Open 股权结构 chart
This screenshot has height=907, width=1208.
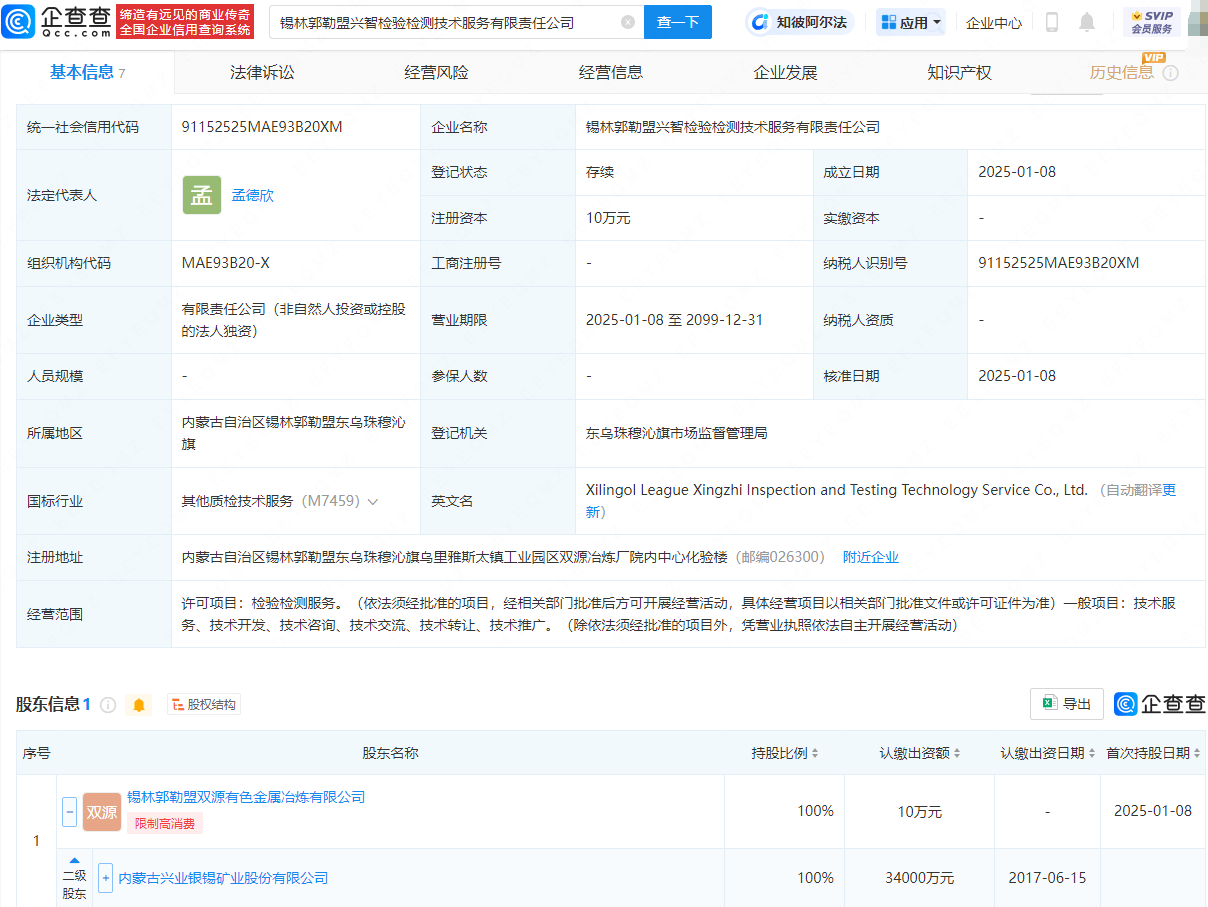[204, 705]
